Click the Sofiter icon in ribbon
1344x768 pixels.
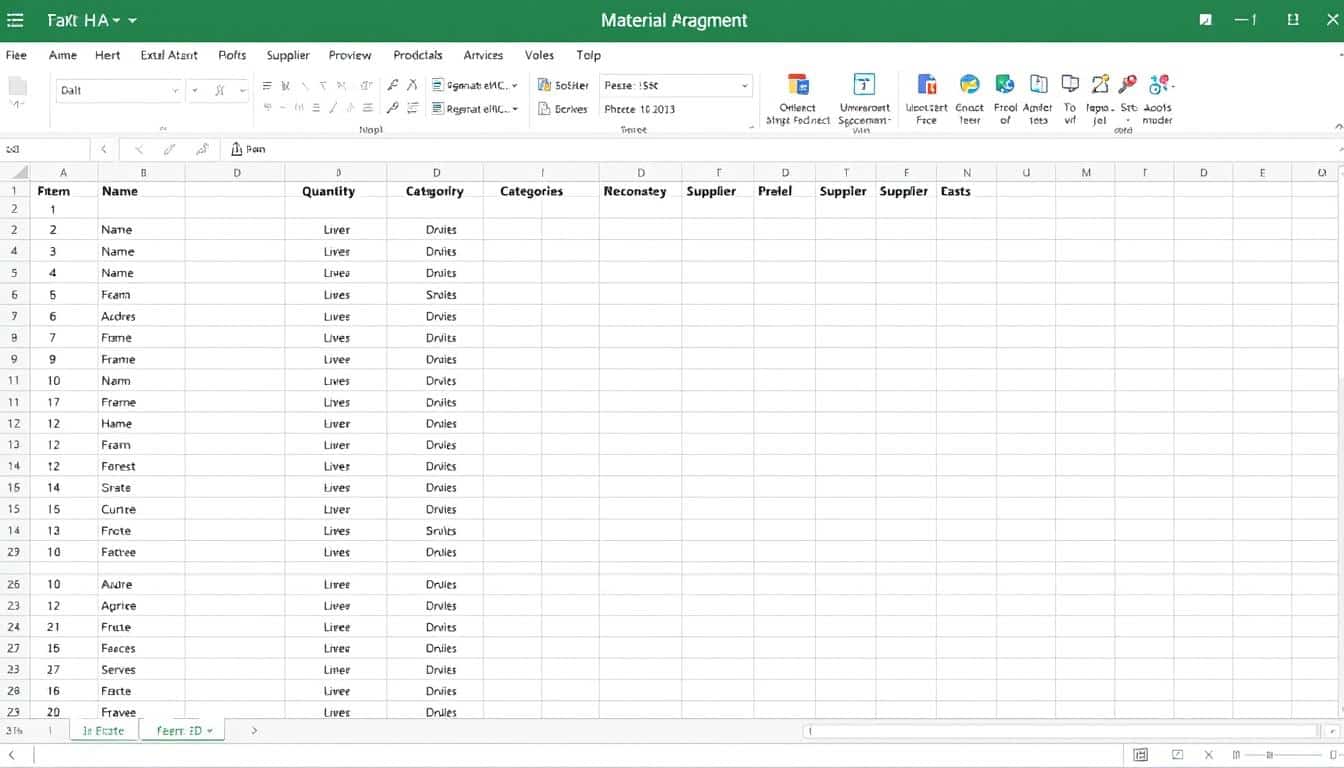pos(544,85)
